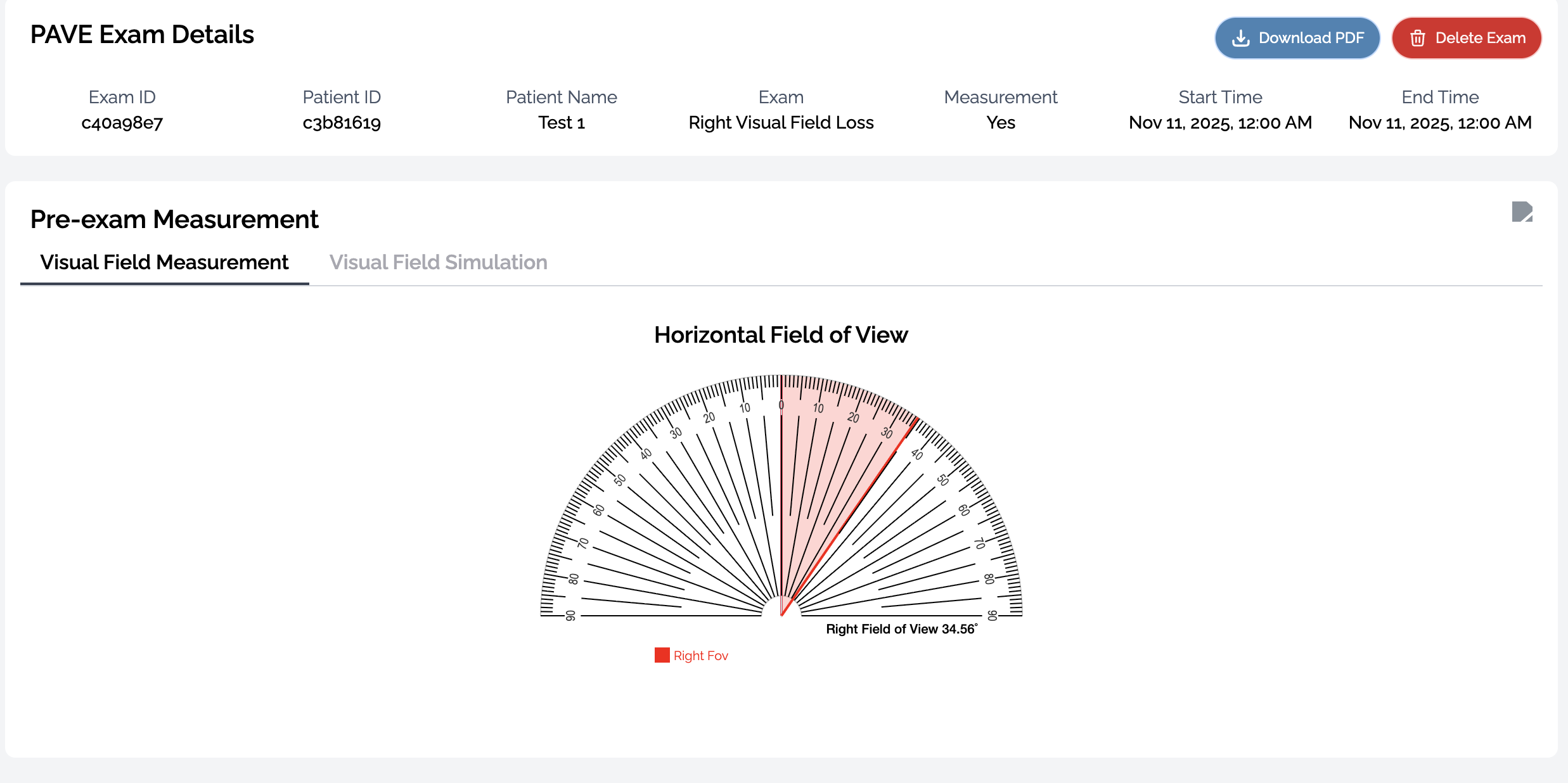The width and height of the screenshot is (1568, 783).
Task: Click the Start Time date value
Action: click(1220, 122)
